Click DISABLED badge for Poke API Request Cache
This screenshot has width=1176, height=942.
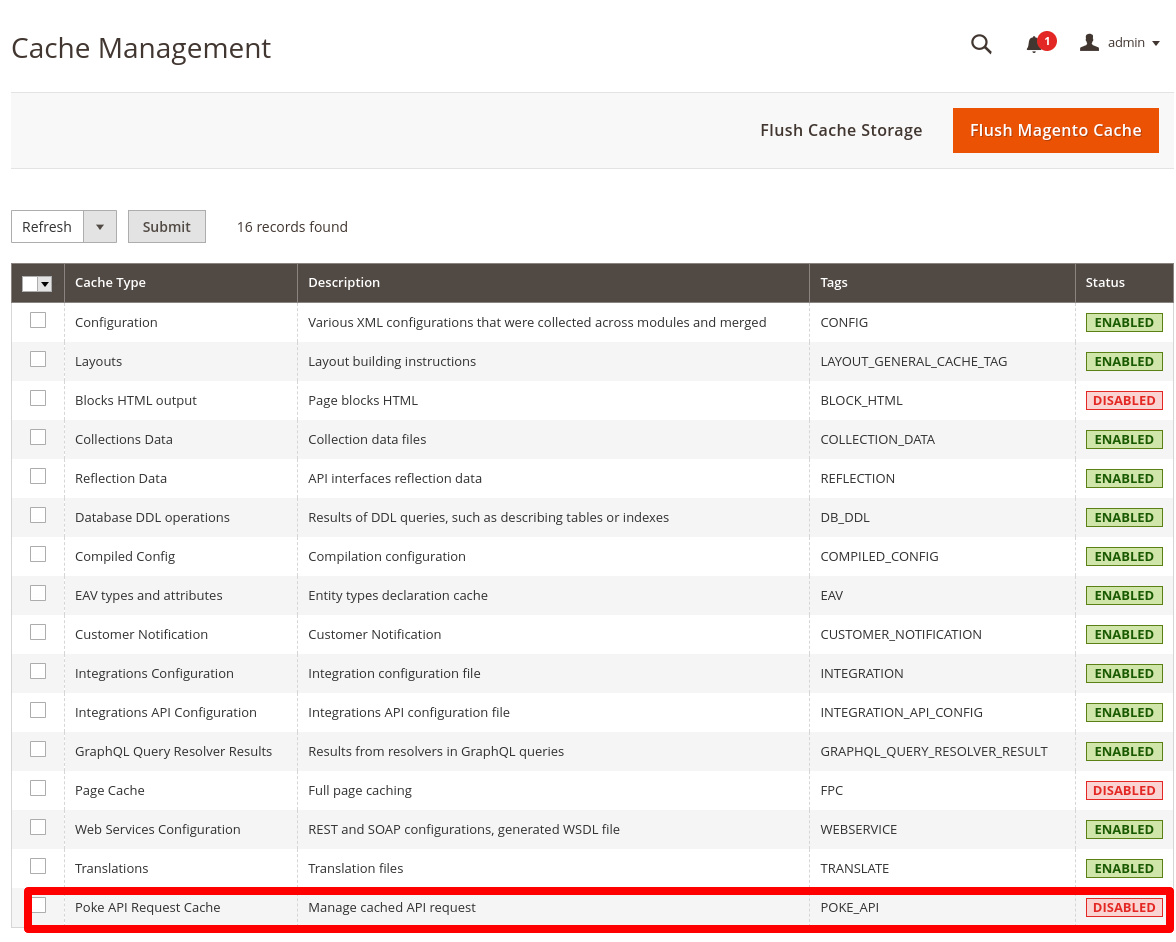tap(1124, 907)
